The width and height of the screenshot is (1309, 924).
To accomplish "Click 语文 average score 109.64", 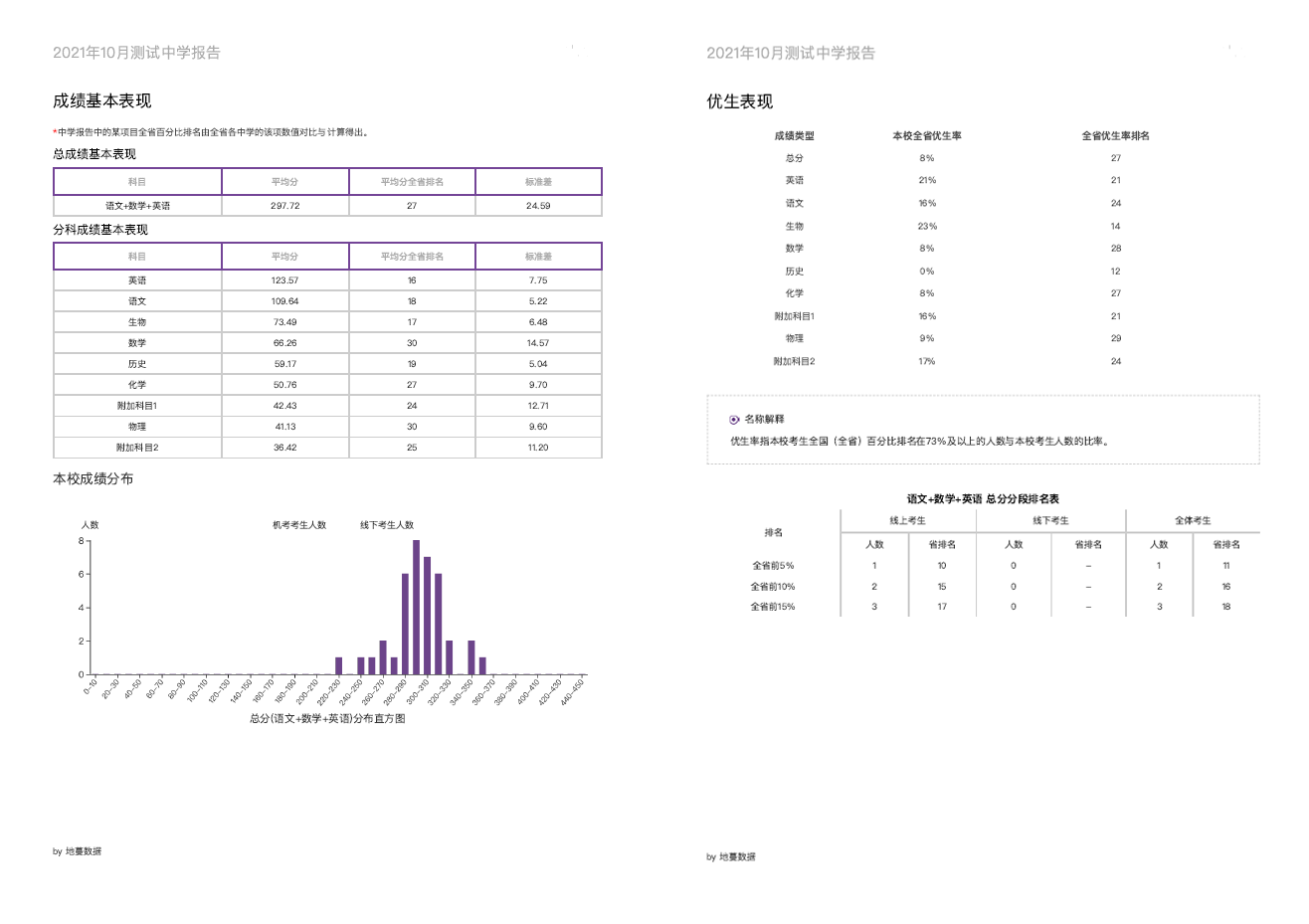I will tap(284, 301).
